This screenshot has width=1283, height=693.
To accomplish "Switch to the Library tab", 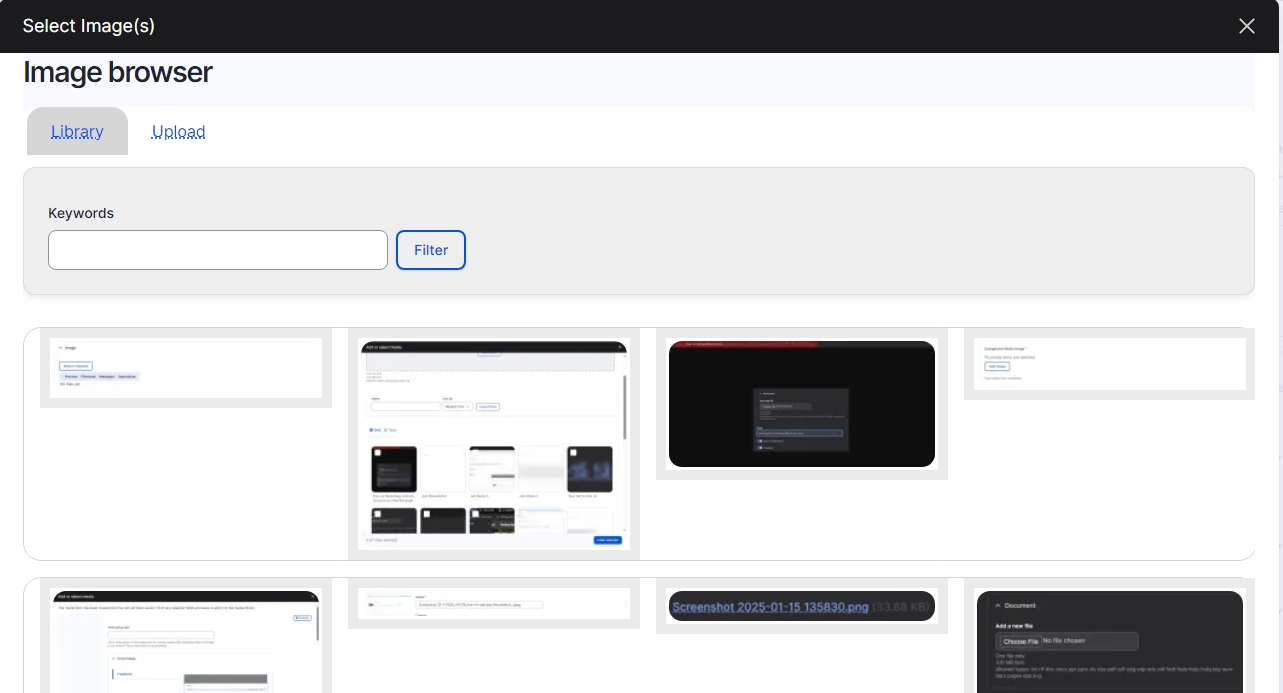I will (77, 131).
